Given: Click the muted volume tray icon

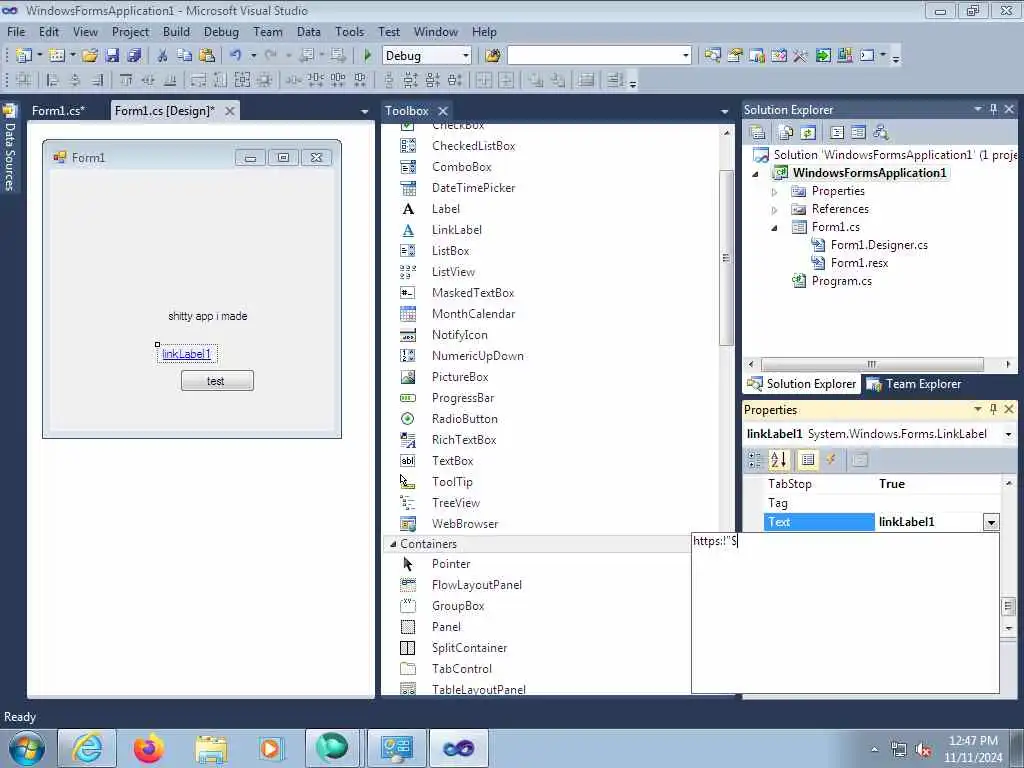Looking at the screenshot, I should (x=923, y=750).
